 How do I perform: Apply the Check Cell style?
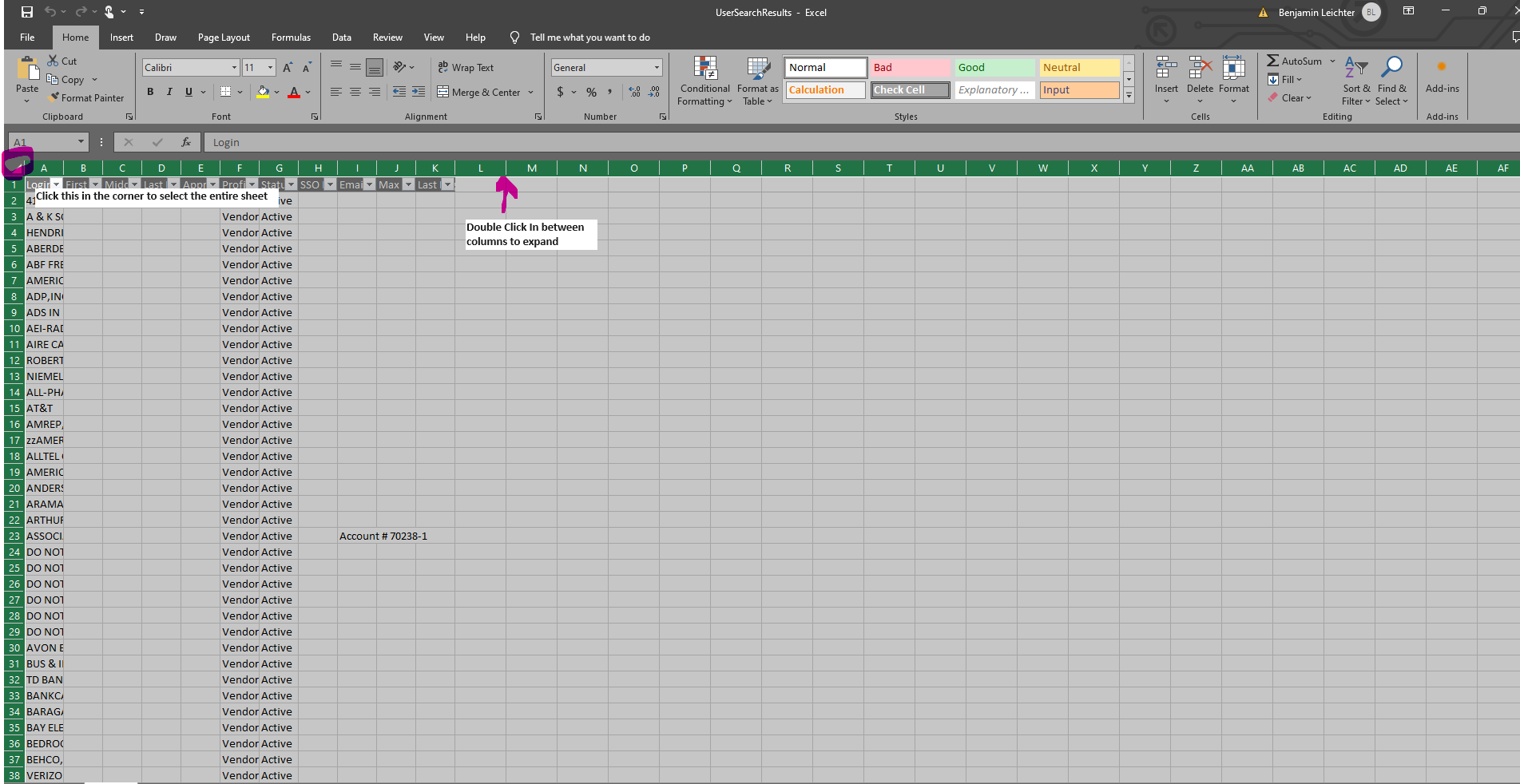point(910,90)
